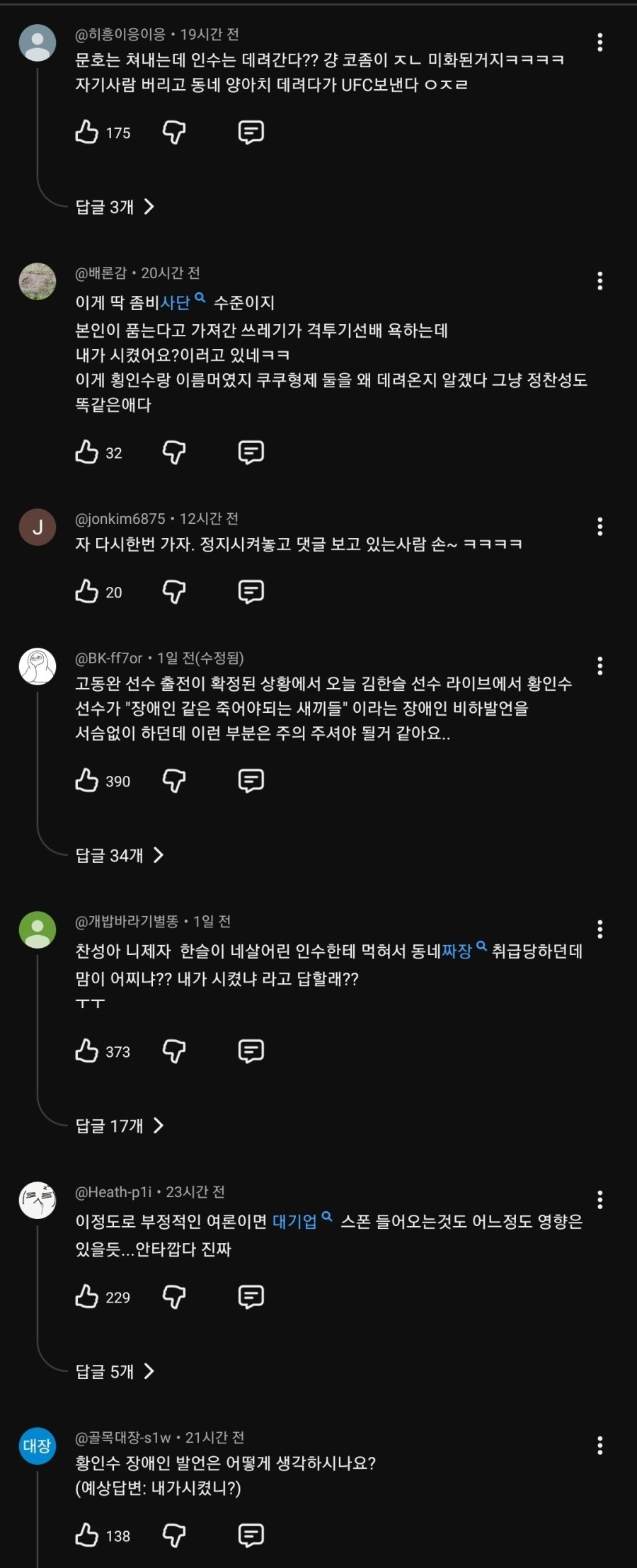Dislike the comment by @배론감
The height and width of the screenshot is (1568, 637).
point(174,452)
